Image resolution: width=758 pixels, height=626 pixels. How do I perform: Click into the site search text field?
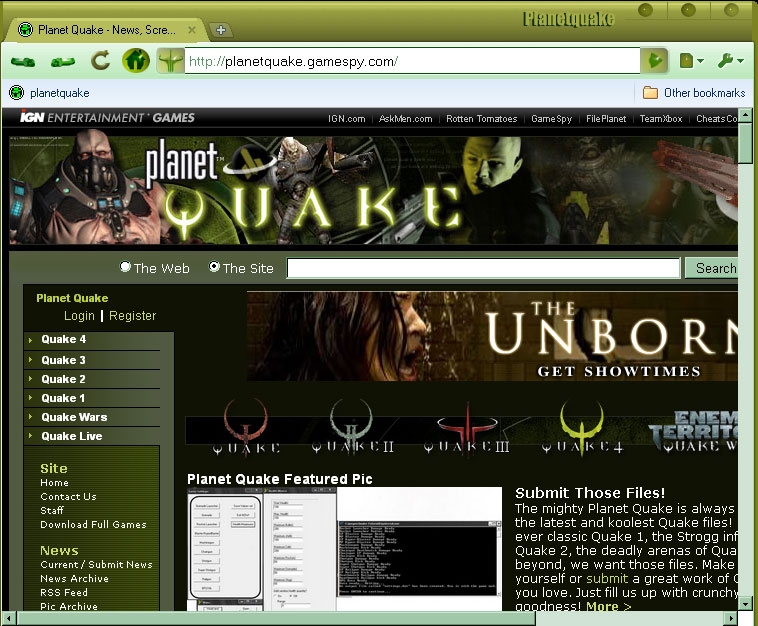pos(483,268)
